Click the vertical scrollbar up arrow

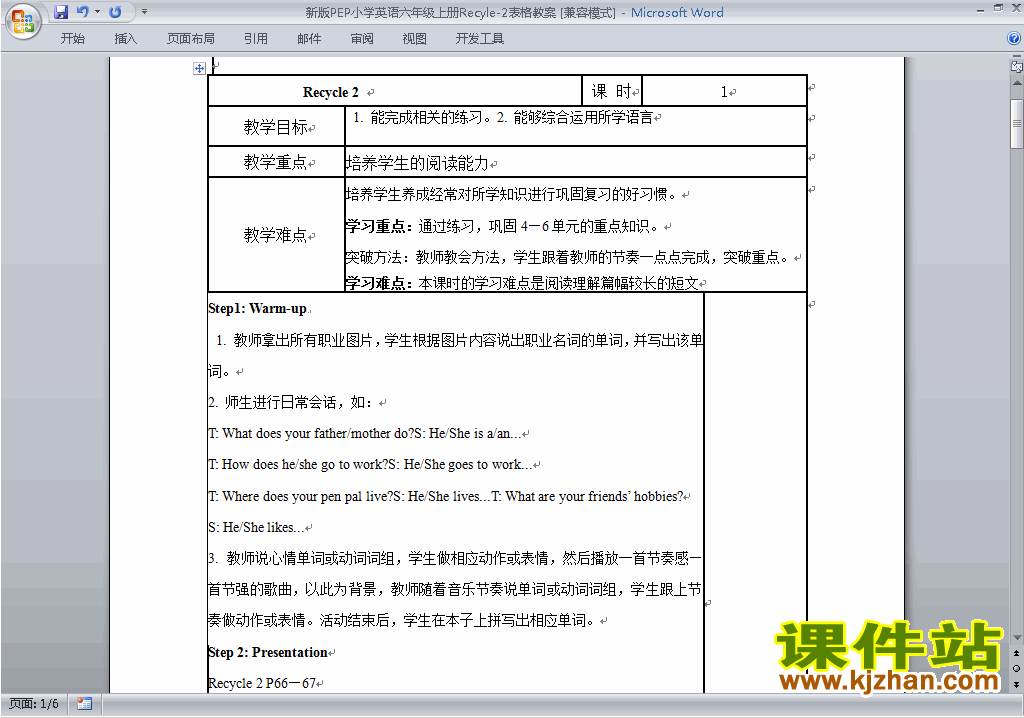pos(1017,84)
